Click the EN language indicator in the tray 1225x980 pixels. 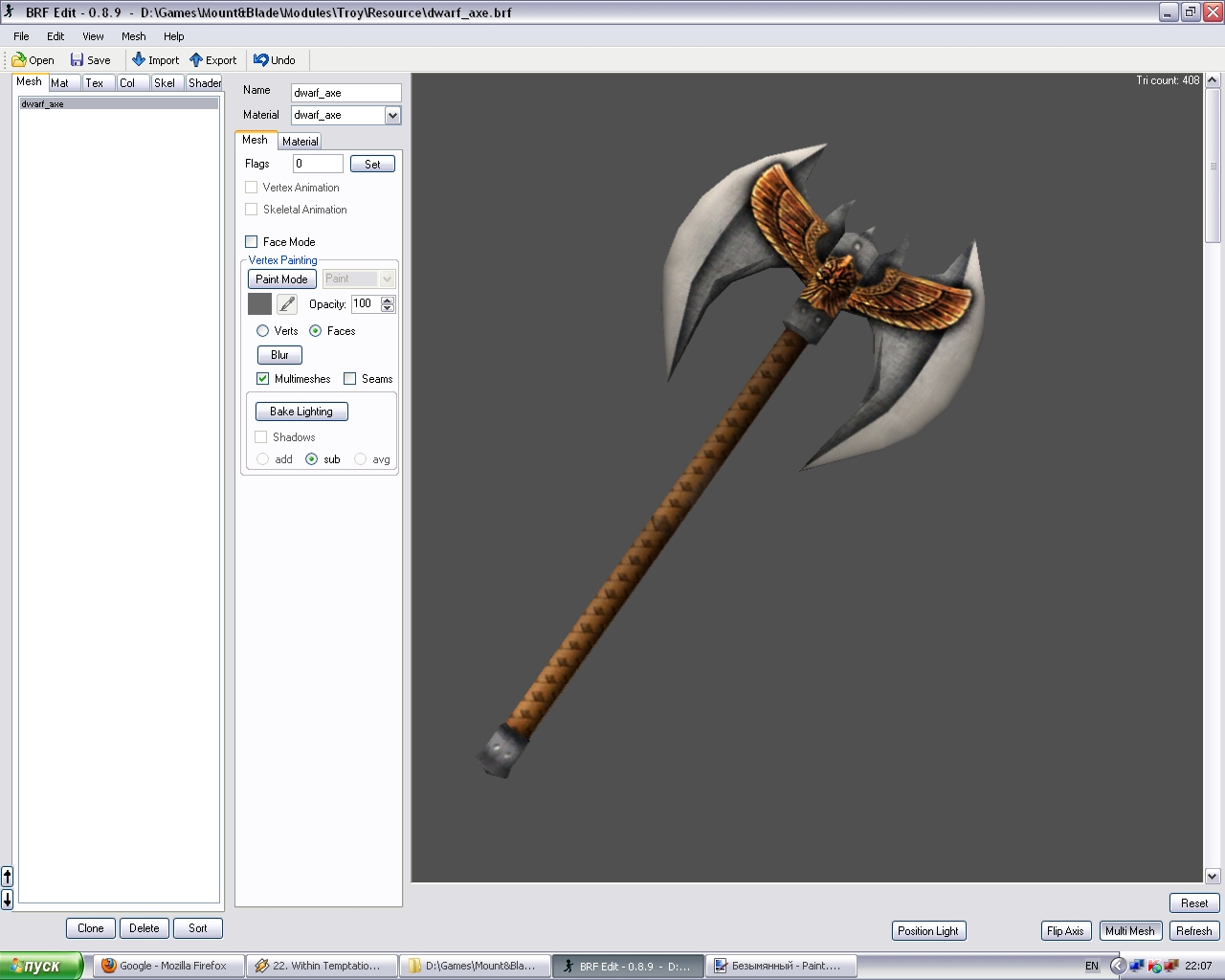(x=1092, y=966)
